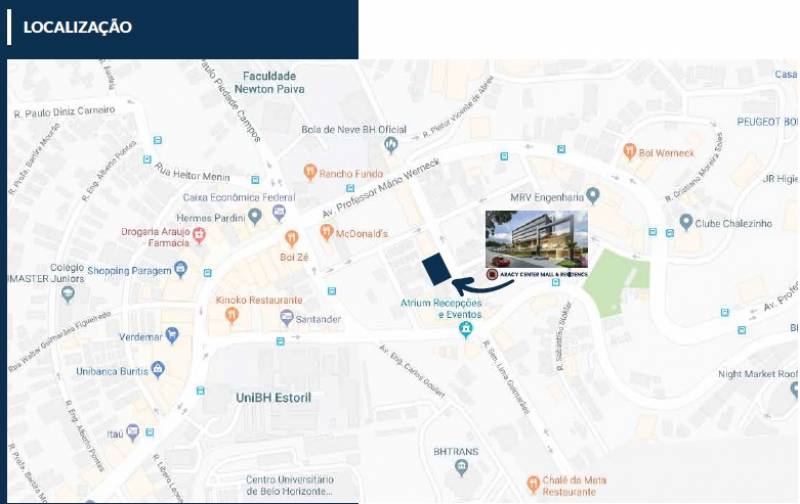
Task: Open the Atrium Recepções e Eventos pin
Action: pyautogui.click(x=465, y=330)
